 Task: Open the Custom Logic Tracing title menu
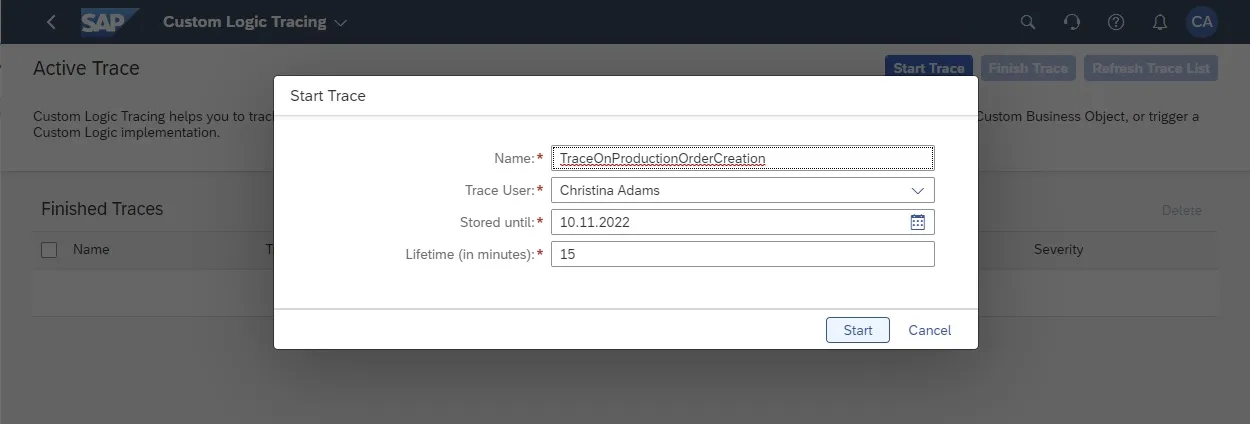coord(255,22)
